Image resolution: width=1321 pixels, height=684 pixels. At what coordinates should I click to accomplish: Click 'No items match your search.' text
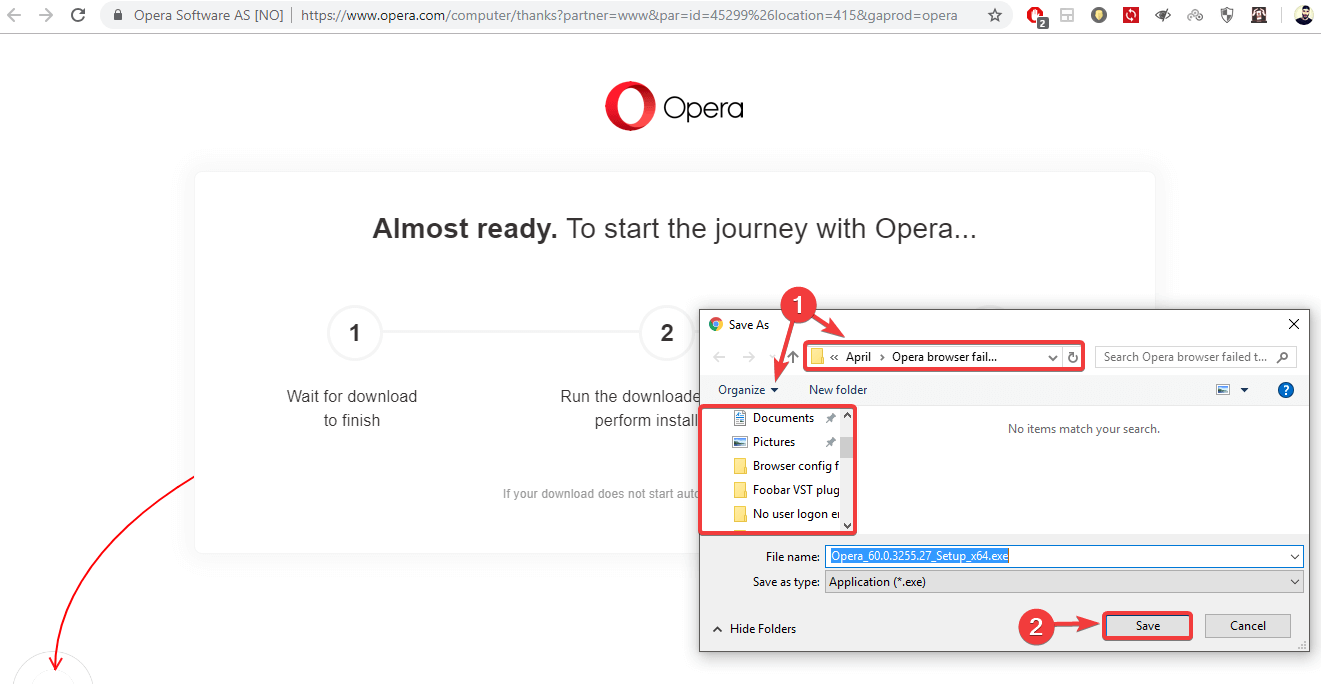coord(1084,429)
